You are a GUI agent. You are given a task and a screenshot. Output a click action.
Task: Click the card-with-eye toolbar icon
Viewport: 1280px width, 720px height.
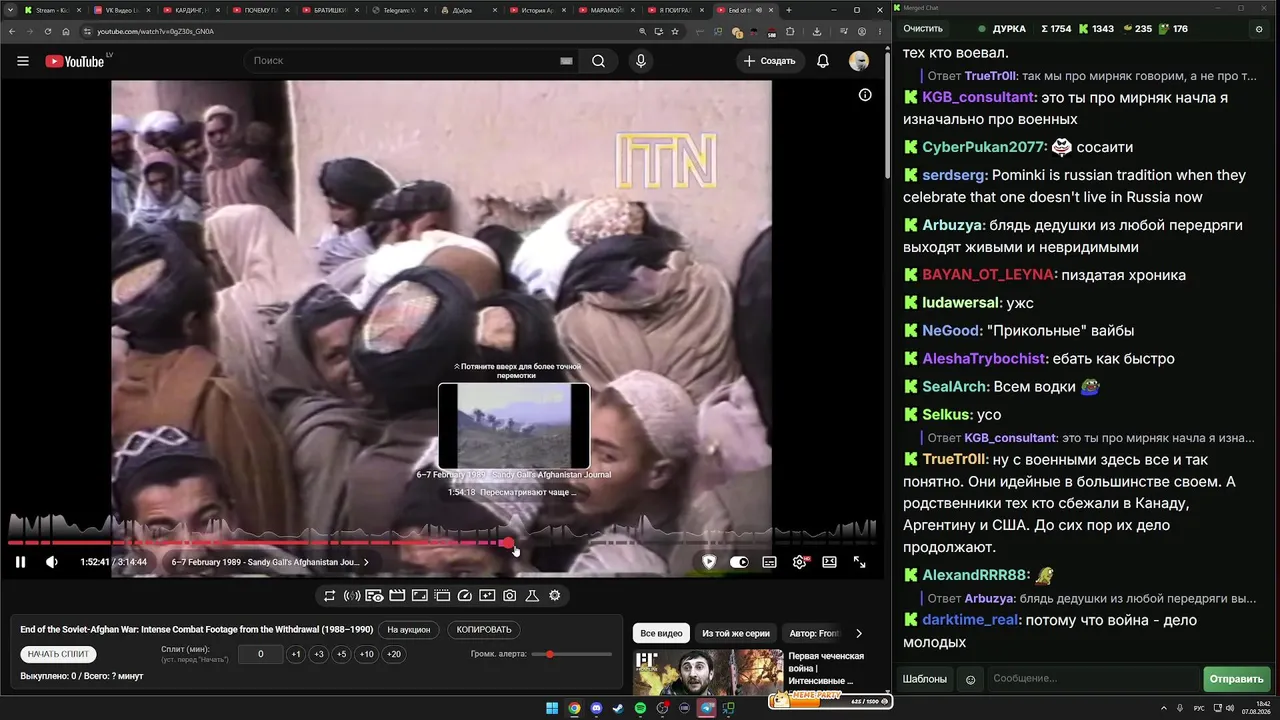click(x=374, y=596)
